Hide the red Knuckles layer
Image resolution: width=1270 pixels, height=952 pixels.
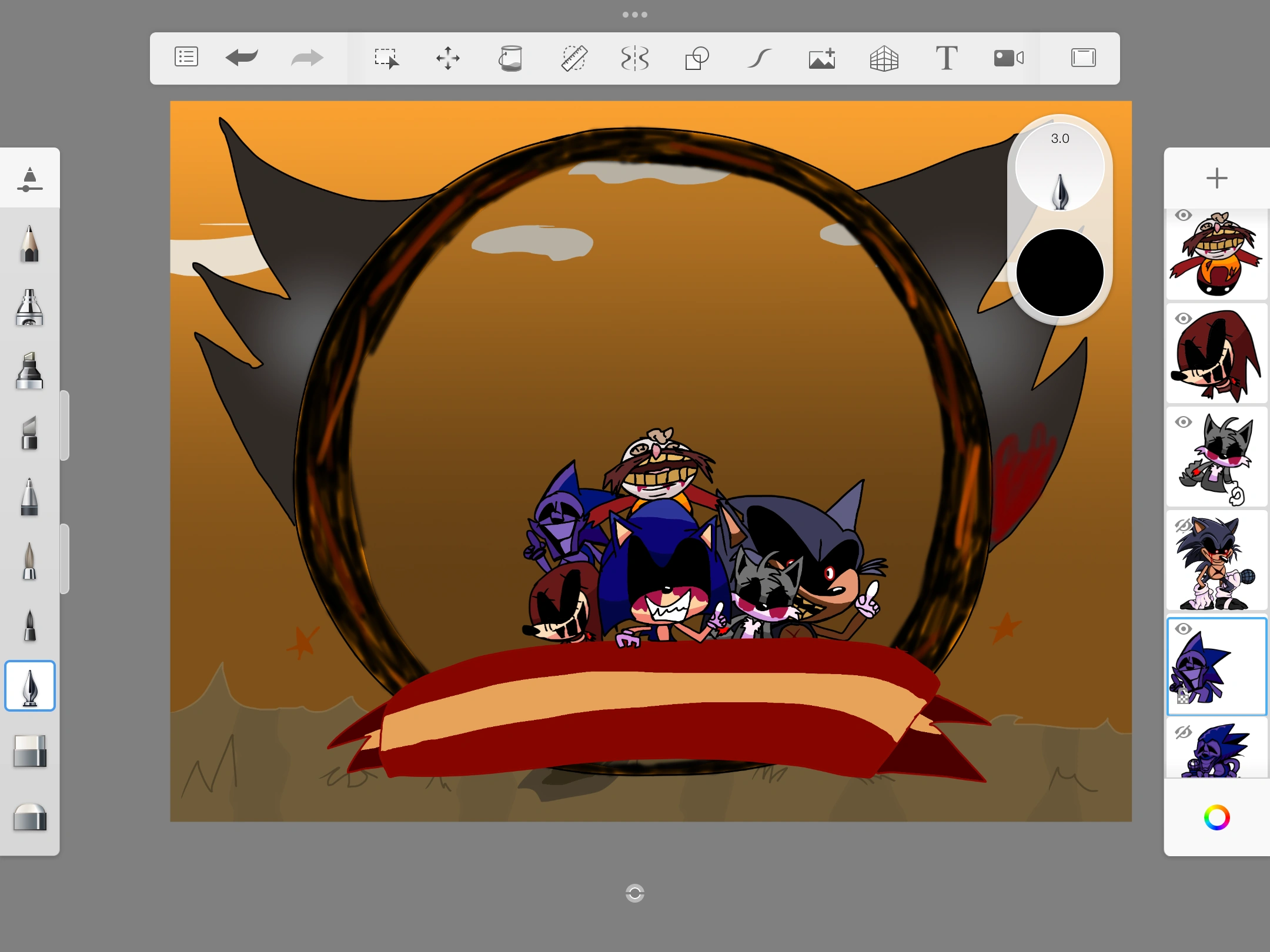point(1184,319)
